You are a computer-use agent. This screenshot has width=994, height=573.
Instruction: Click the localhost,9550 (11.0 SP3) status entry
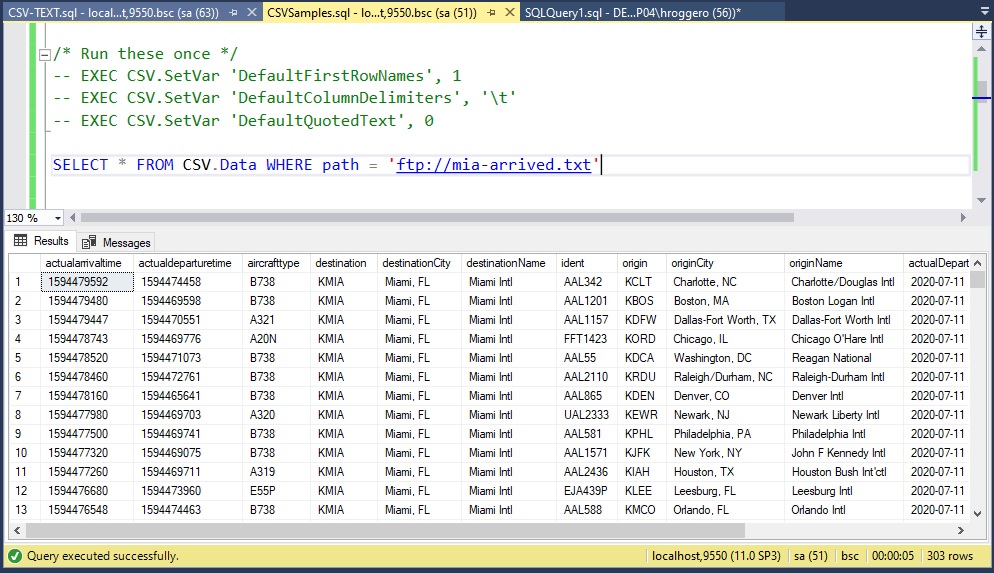coord(716,557)
